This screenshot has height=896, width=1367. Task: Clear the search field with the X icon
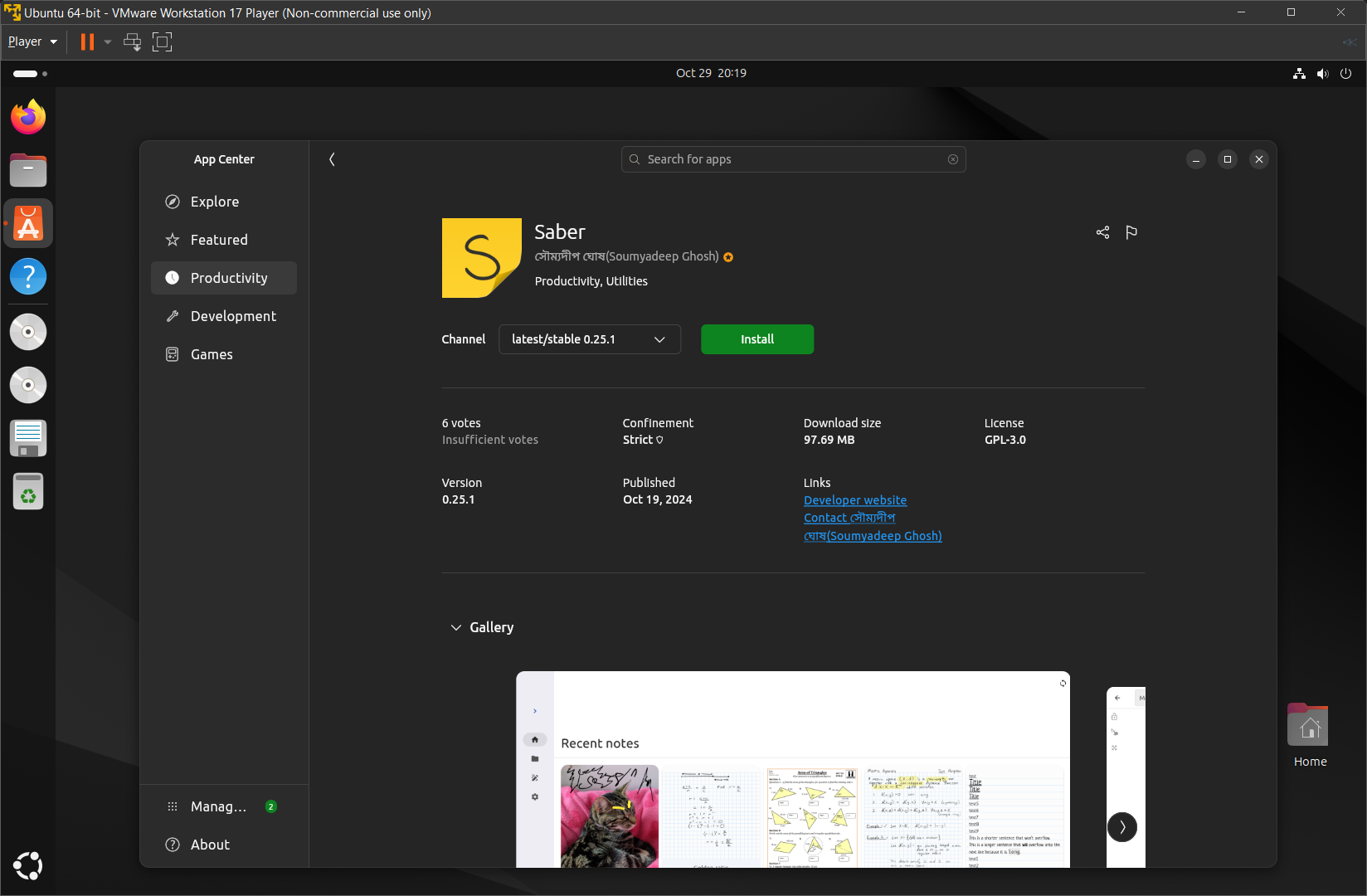tap(953, 159)
